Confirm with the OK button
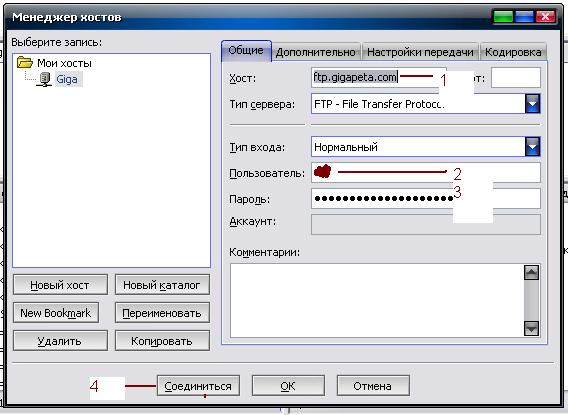 tap(288, 386)
